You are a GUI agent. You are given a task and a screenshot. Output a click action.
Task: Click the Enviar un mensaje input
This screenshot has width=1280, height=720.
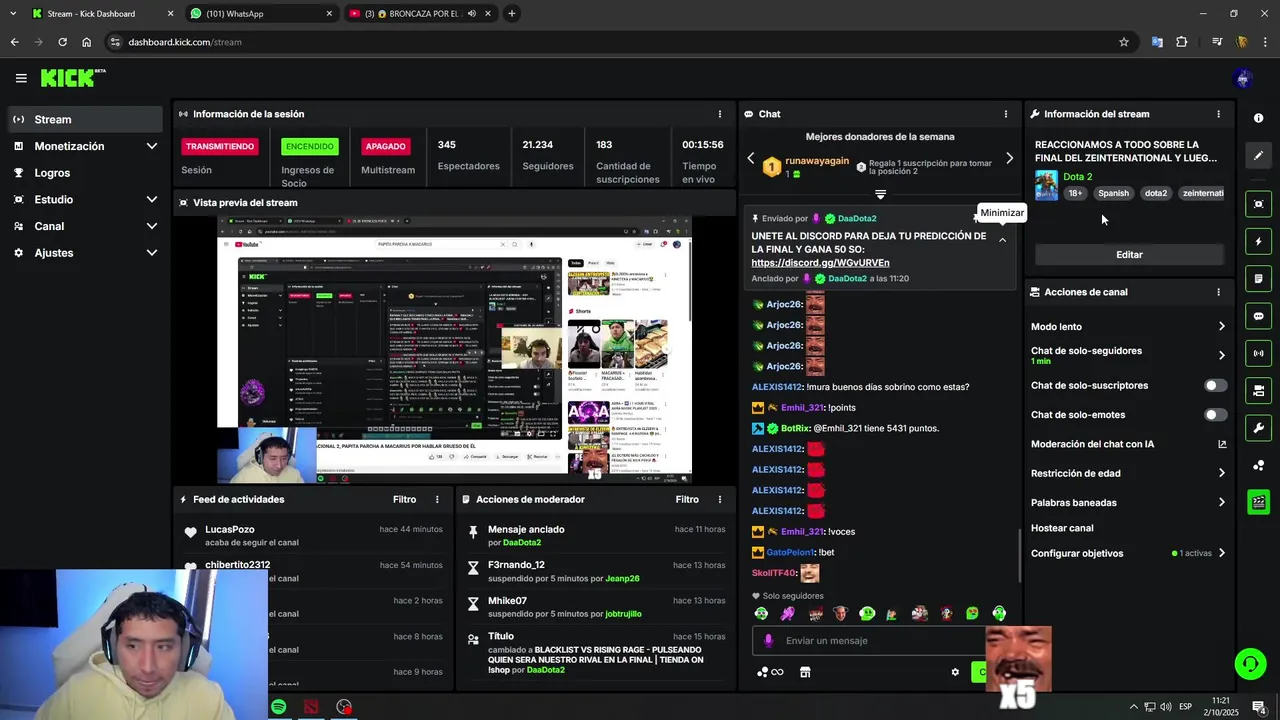tap(868, 641)
